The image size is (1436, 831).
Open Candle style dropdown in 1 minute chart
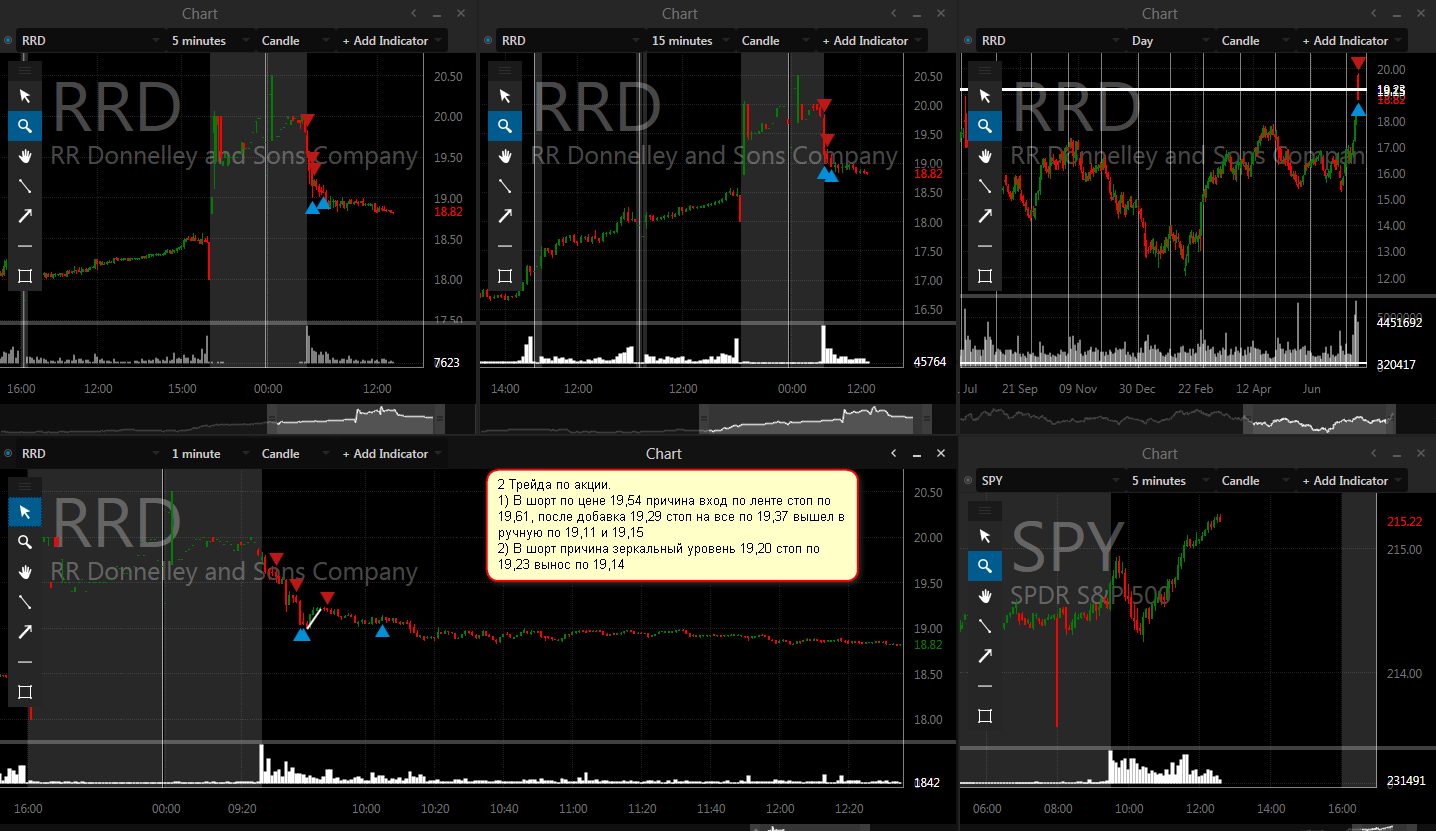click(295, 454)
